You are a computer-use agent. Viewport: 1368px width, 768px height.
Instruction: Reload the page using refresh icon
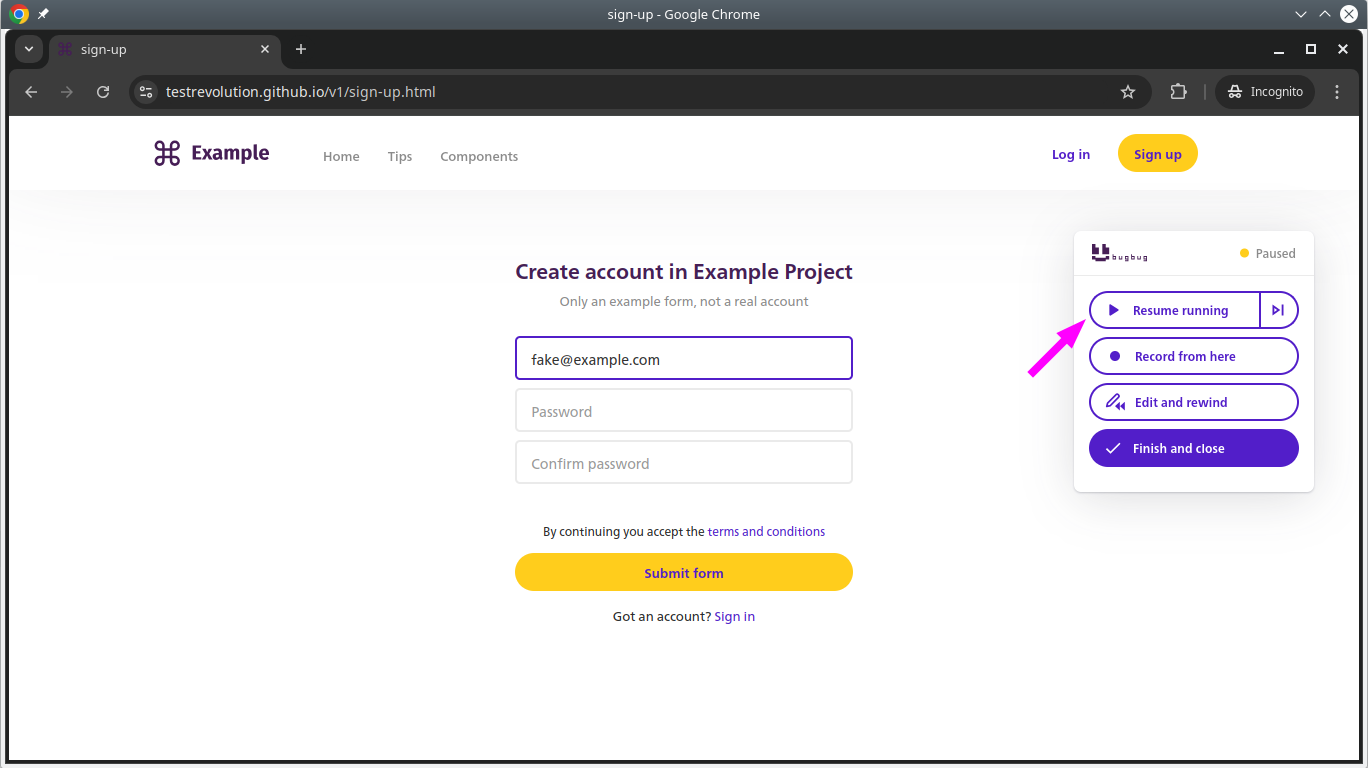pyautogui.click(x=103, y=92)
